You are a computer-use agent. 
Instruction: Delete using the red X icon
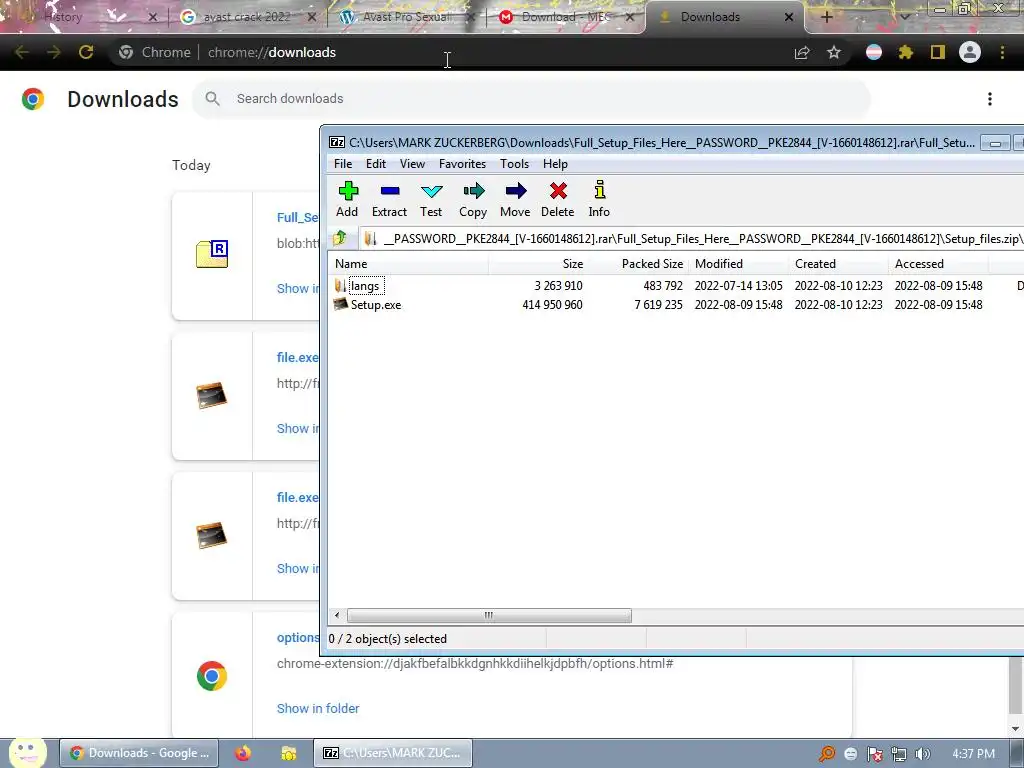click(x=558, y=199)
